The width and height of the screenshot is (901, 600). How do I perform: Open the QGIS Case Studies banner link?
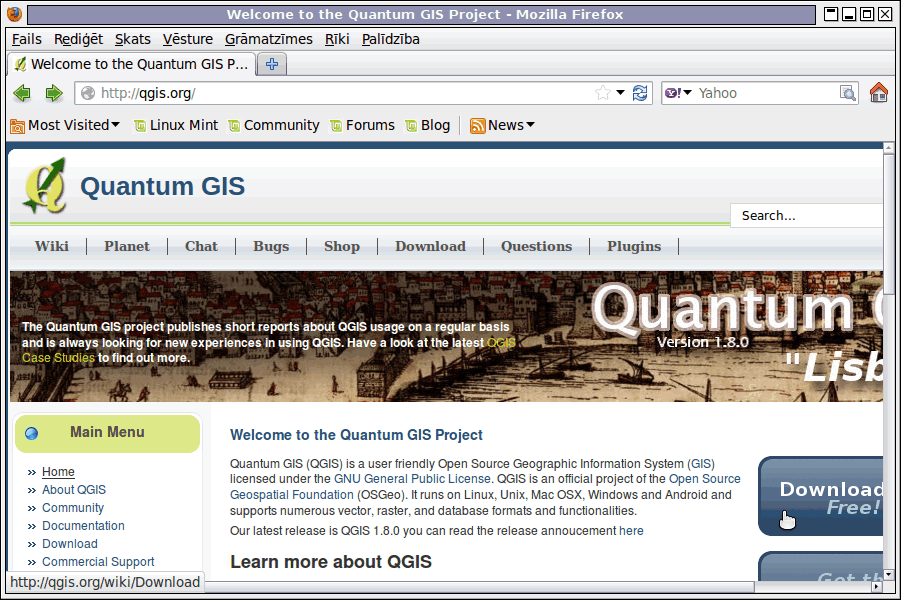pyautogui.click(x=59, y=358)
